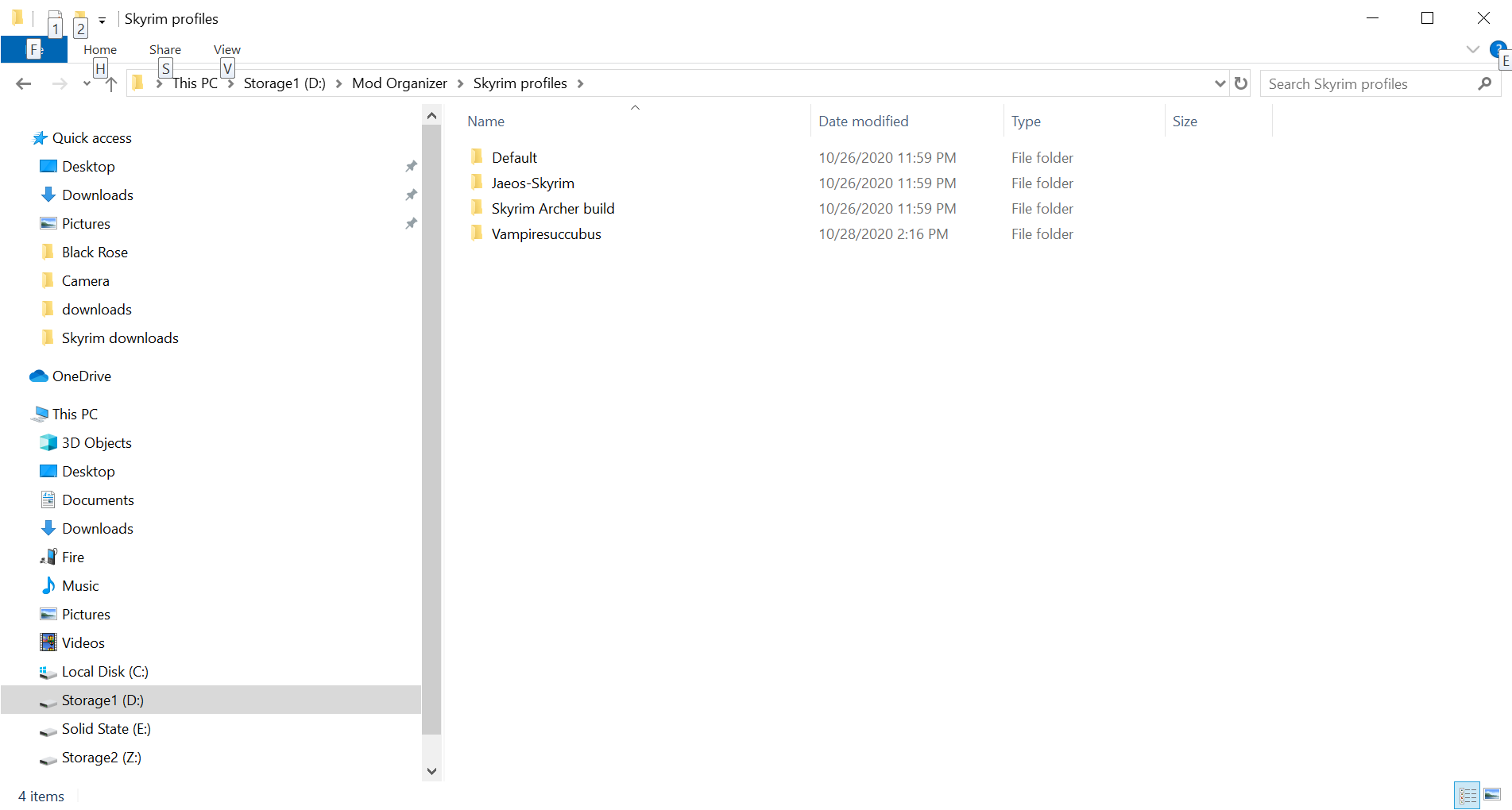Select Camera folder in Quick access
This screenshot has height=810, width=1512.
[x=86, y=280]
